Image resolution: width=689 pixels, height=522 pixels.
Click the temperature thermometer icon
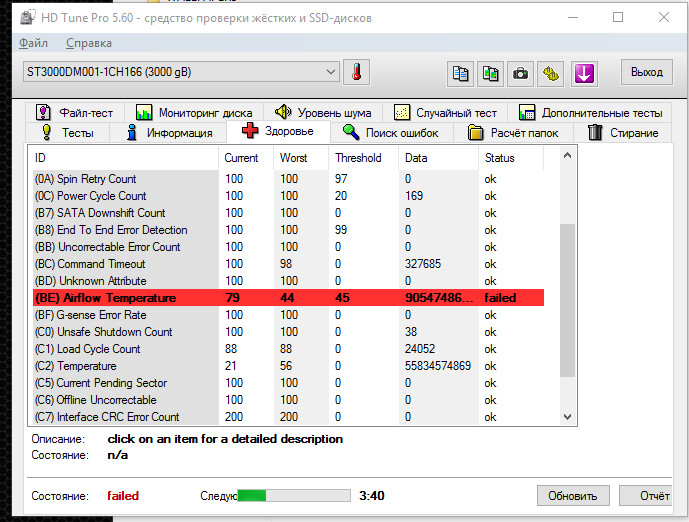click(x=356, y=72)
